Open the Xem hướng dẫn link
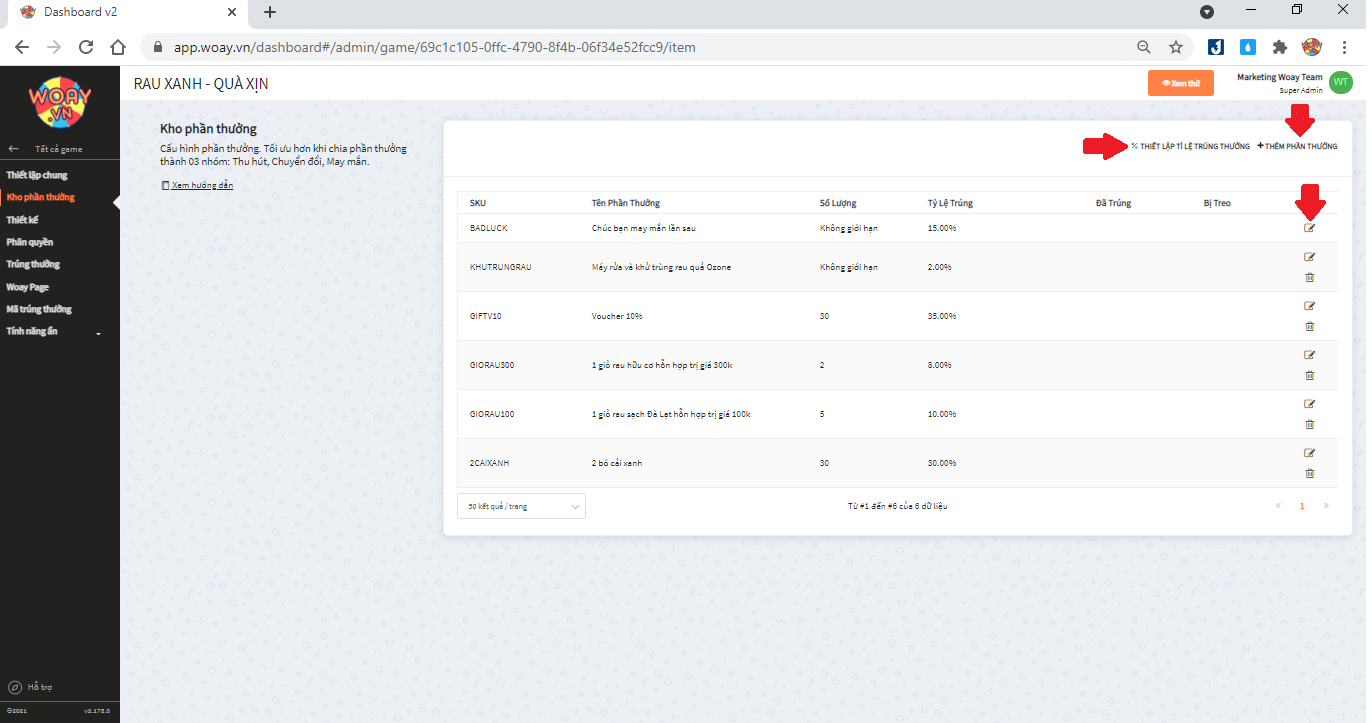This screenshot has height=723, width=1372. tap(197, 185)
